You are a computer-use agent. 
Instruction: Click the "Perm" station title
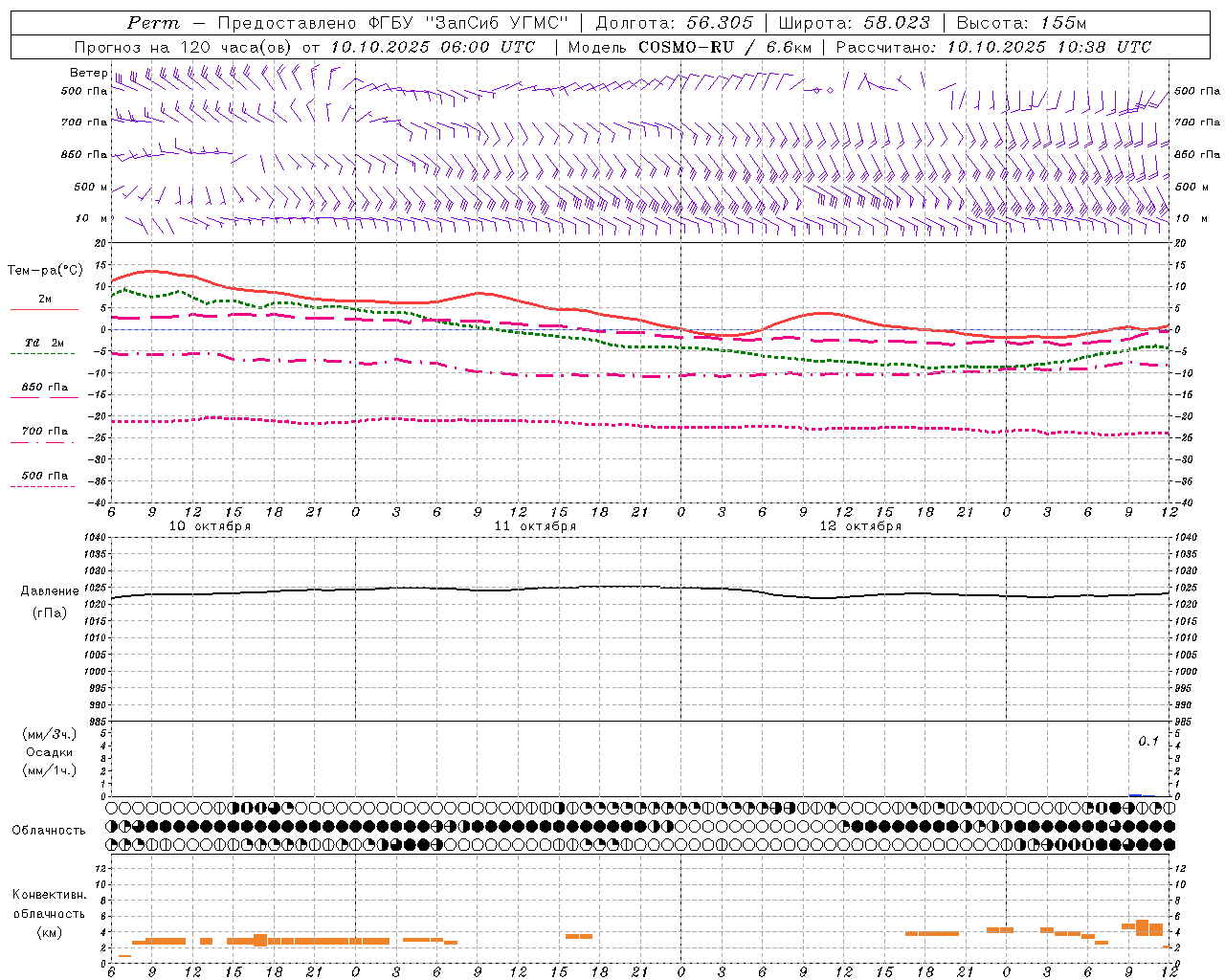click(x=153, y=23)
